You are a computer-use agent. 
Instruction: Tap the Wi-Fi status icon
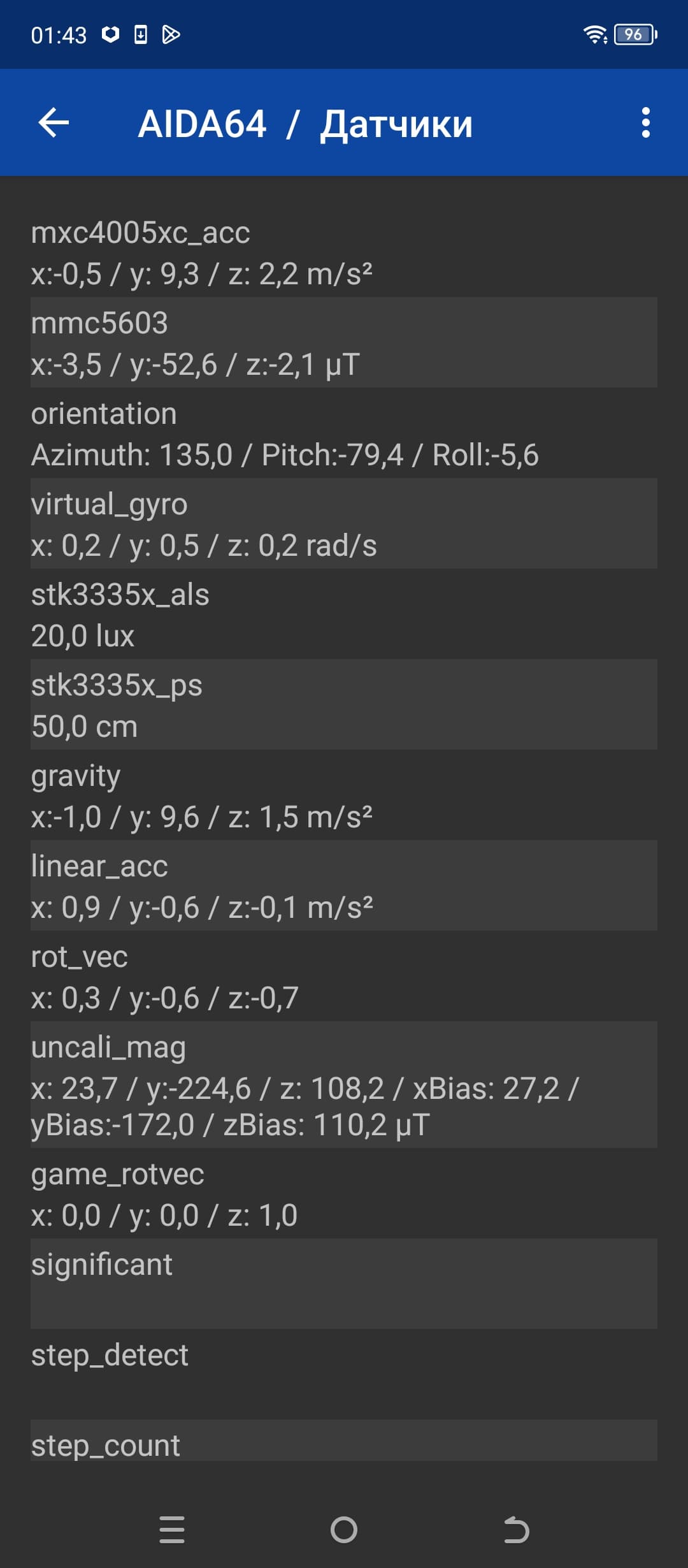595,34
